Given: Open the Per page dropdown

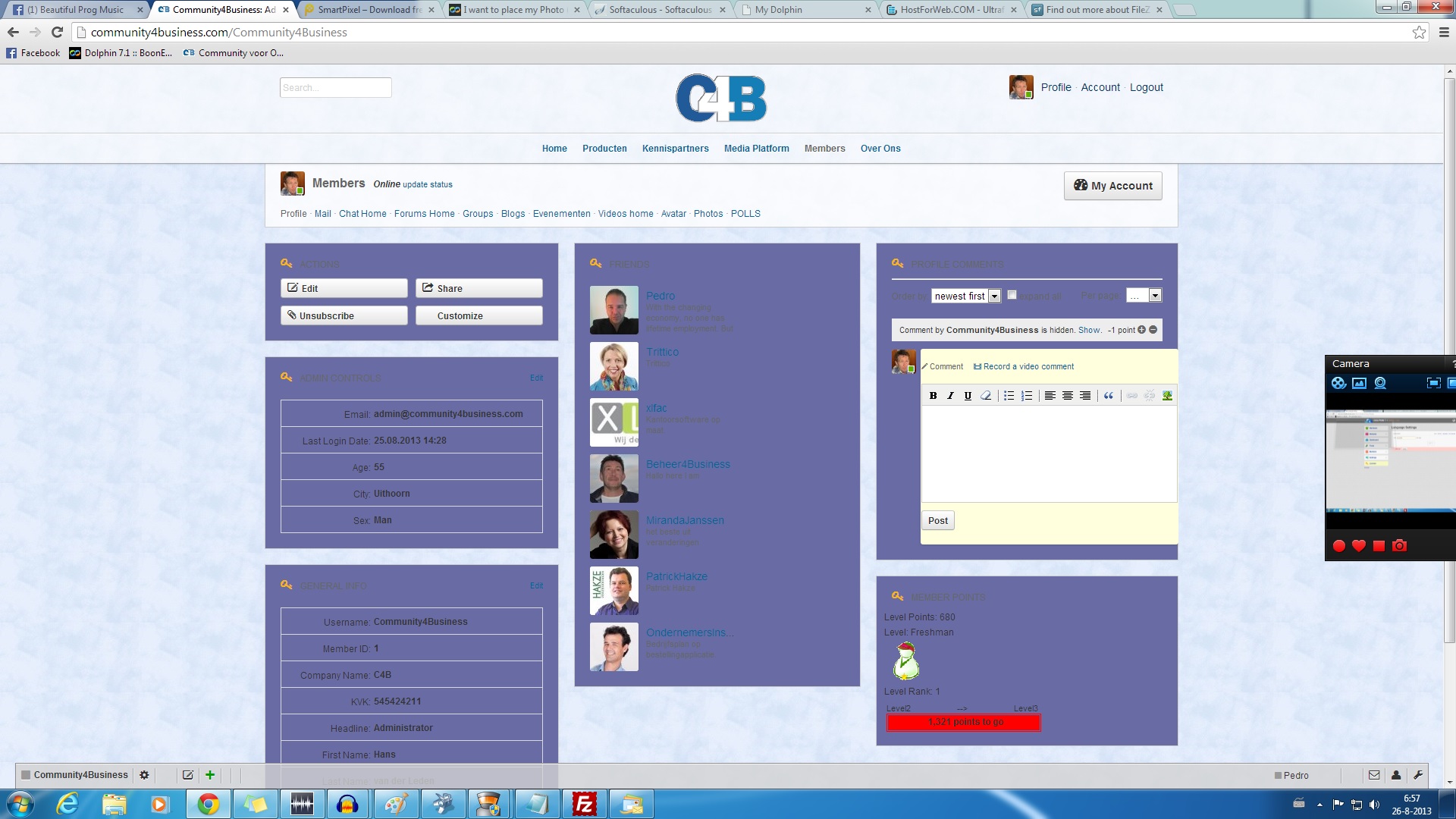Looking at the screenshot, I should 1144,296.
